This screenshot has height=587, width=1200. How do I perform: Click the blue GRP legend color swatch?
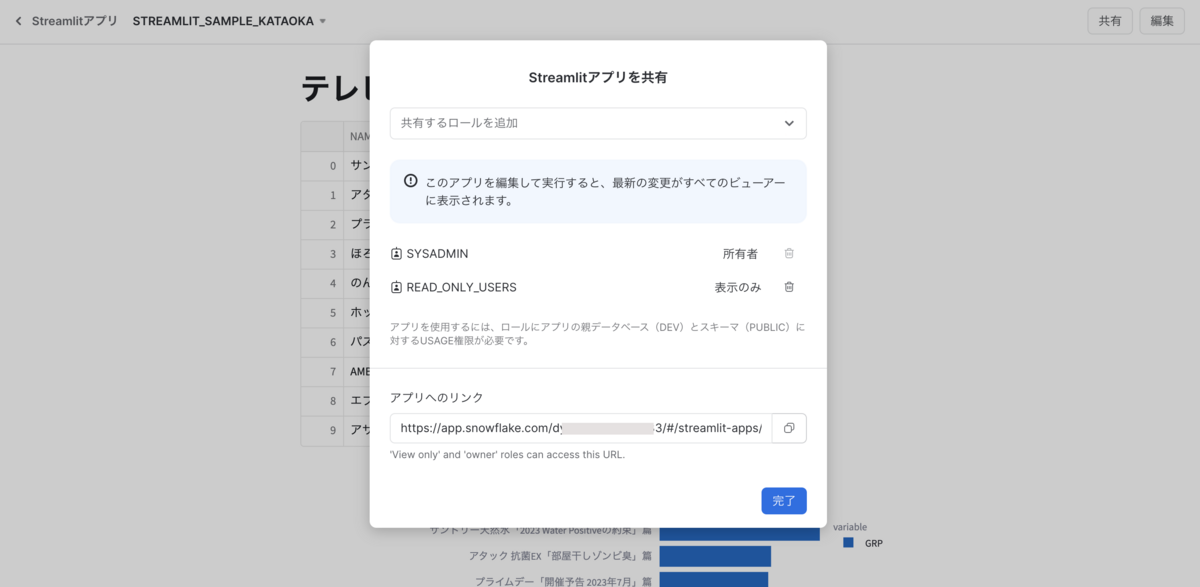[849, 543]
